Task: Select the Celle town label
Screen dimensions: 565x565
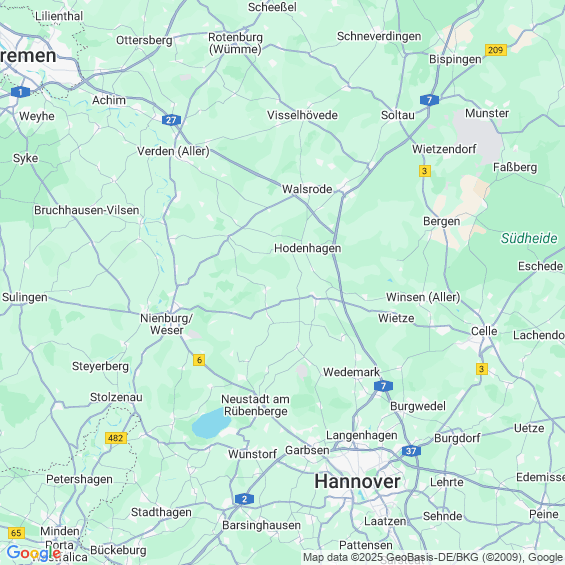Action: pos(484,331)
